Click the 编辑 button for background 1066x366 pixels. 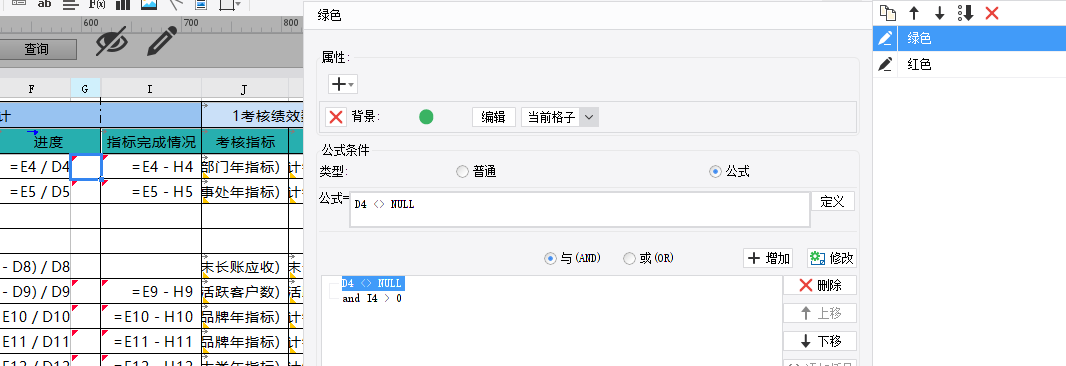[x=494, y=117]
